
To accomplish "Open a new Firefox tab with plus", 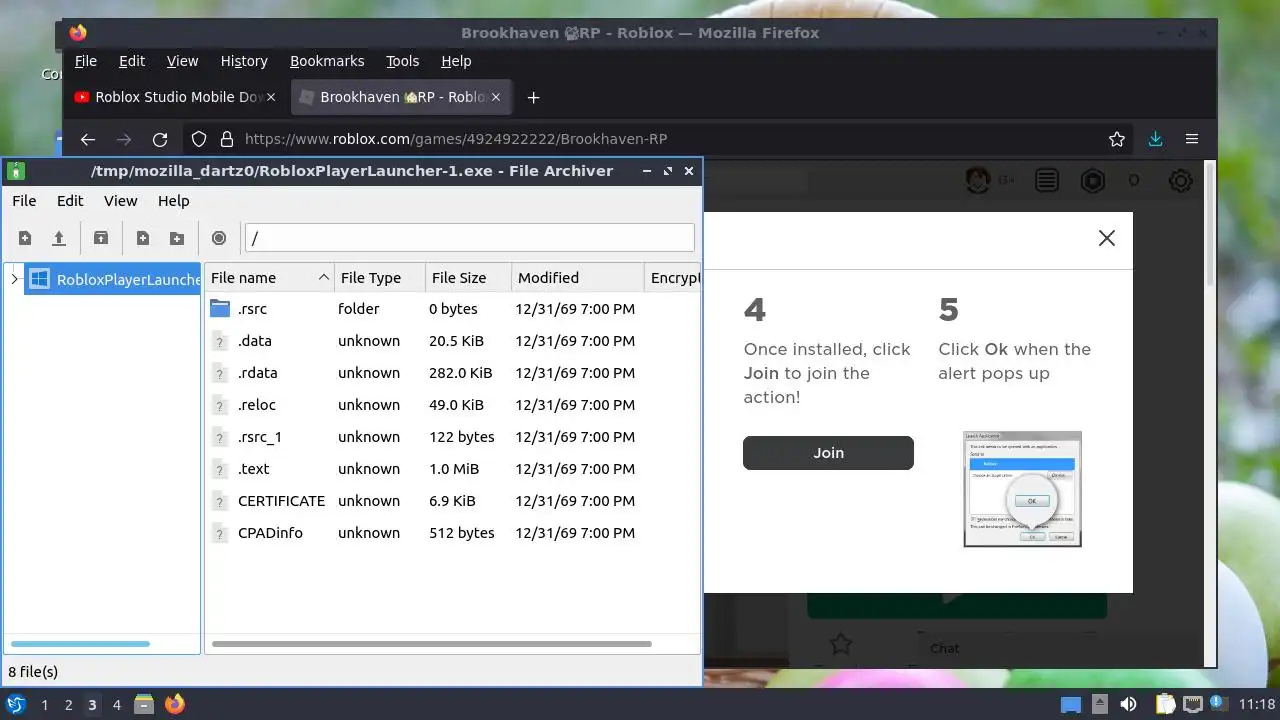I will click(x=533, y=97).
